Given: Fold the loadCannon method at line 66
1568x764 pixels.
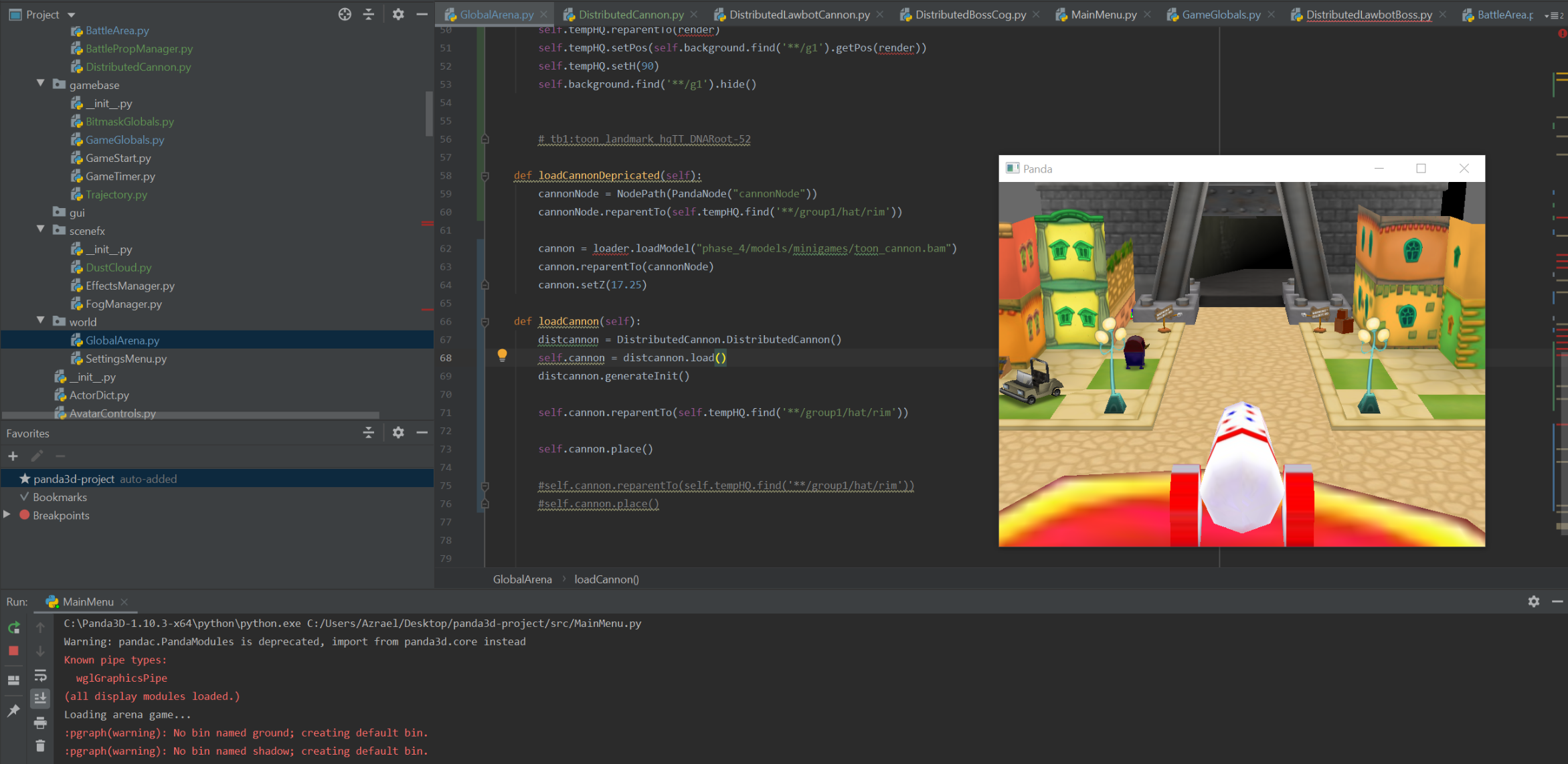Looking at the screenshot, I should pos(485,322).
